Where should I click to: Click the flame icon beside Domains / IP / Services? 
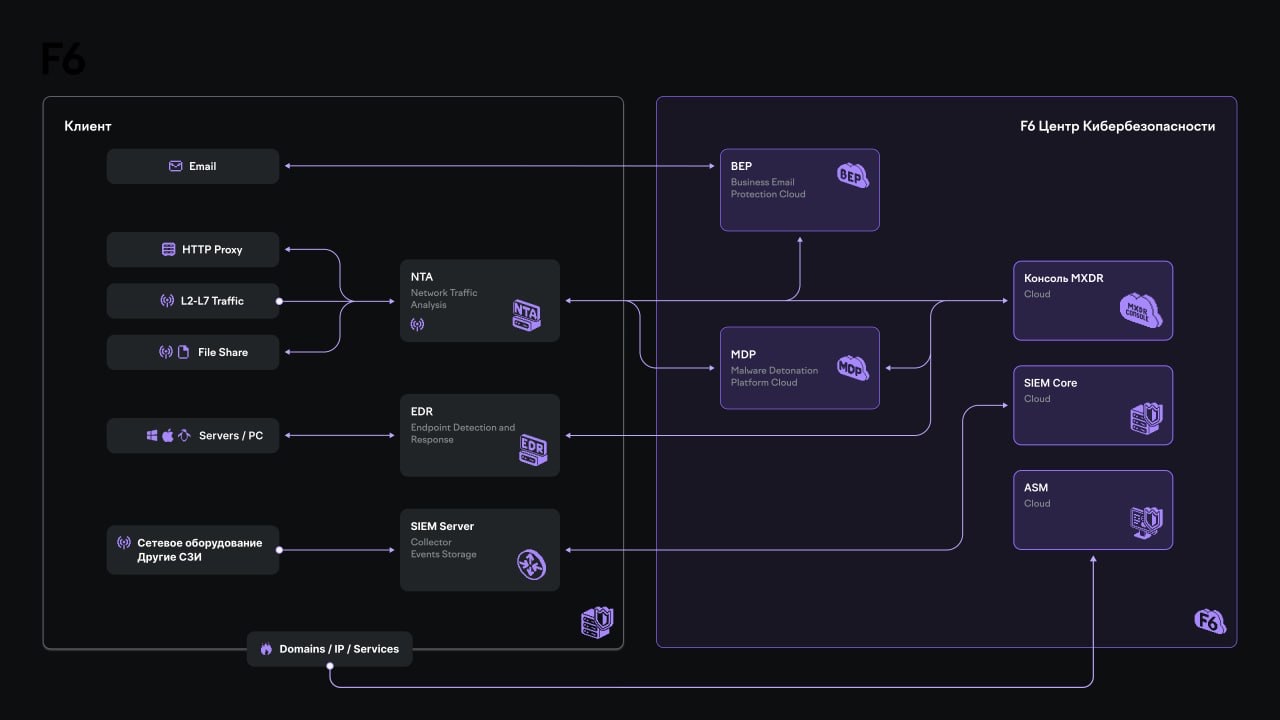point(266,649)
